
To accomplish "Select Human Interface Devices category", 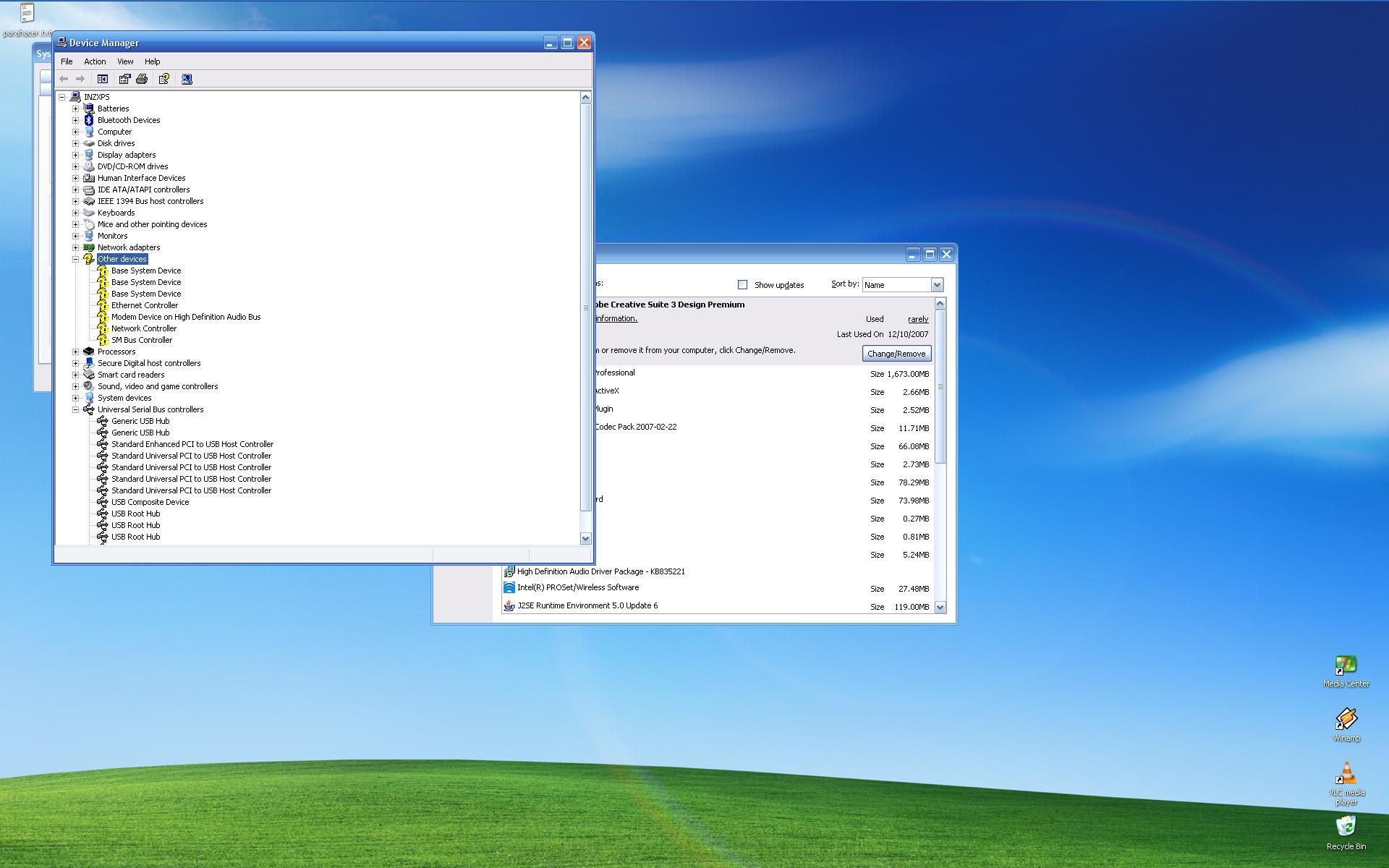I will pos(141,178).
